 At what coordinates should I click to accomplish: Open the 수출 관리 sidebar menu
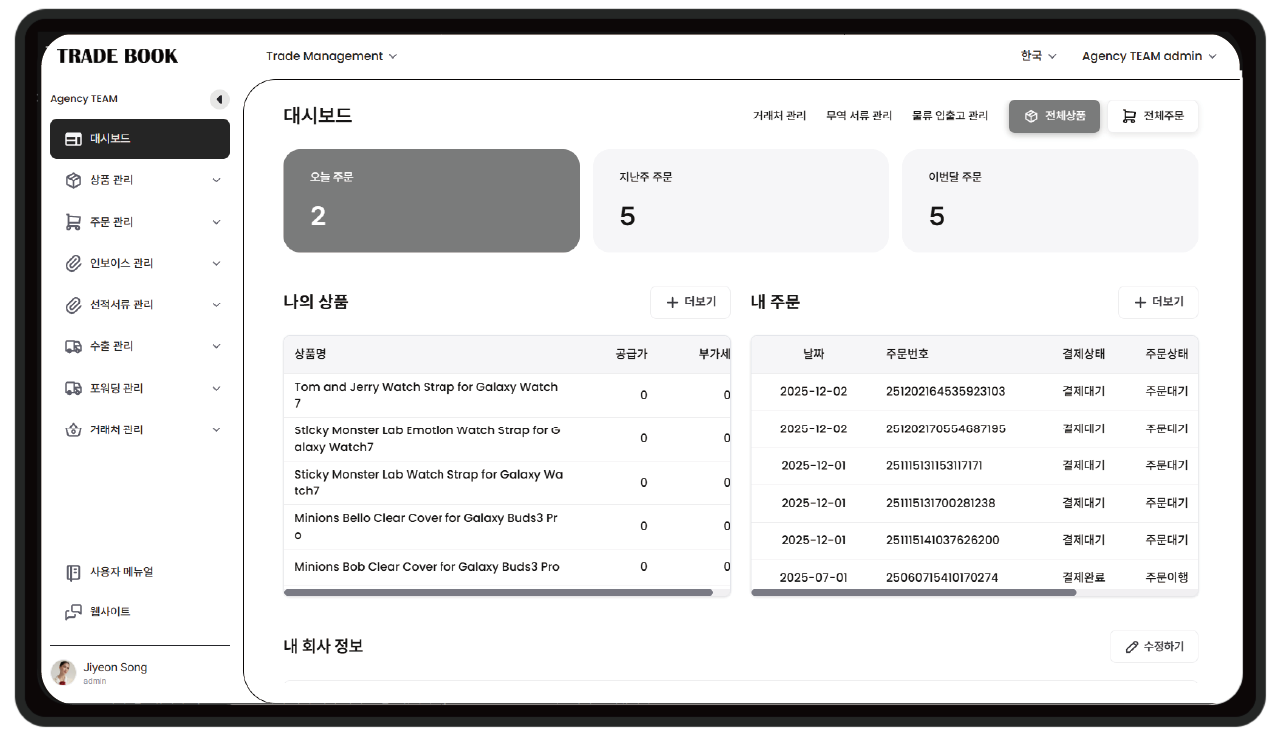(x=140, y=346)
